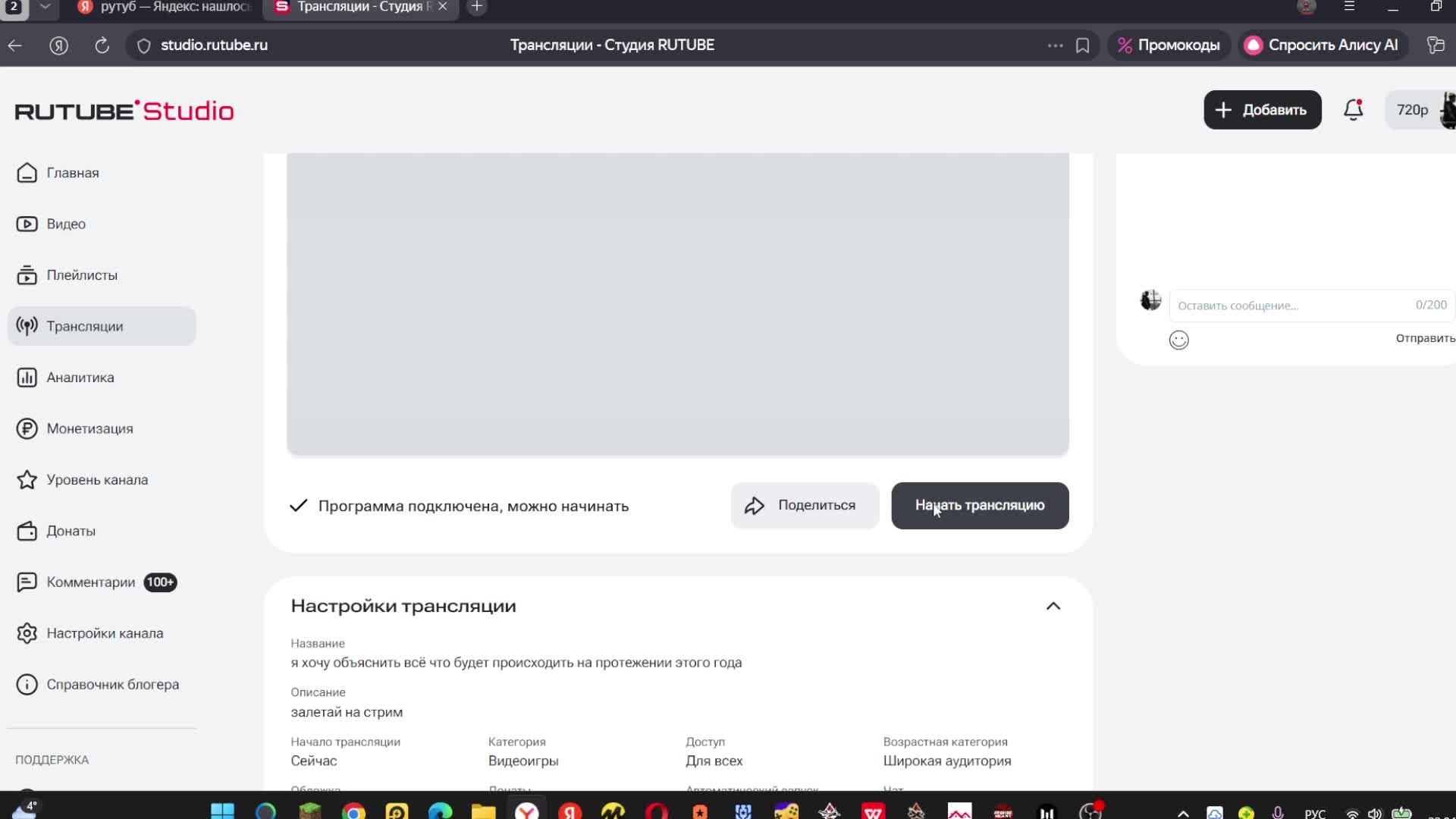Click Начать трансляцию button
This screenshot has height=819, width=1456.
980,505
